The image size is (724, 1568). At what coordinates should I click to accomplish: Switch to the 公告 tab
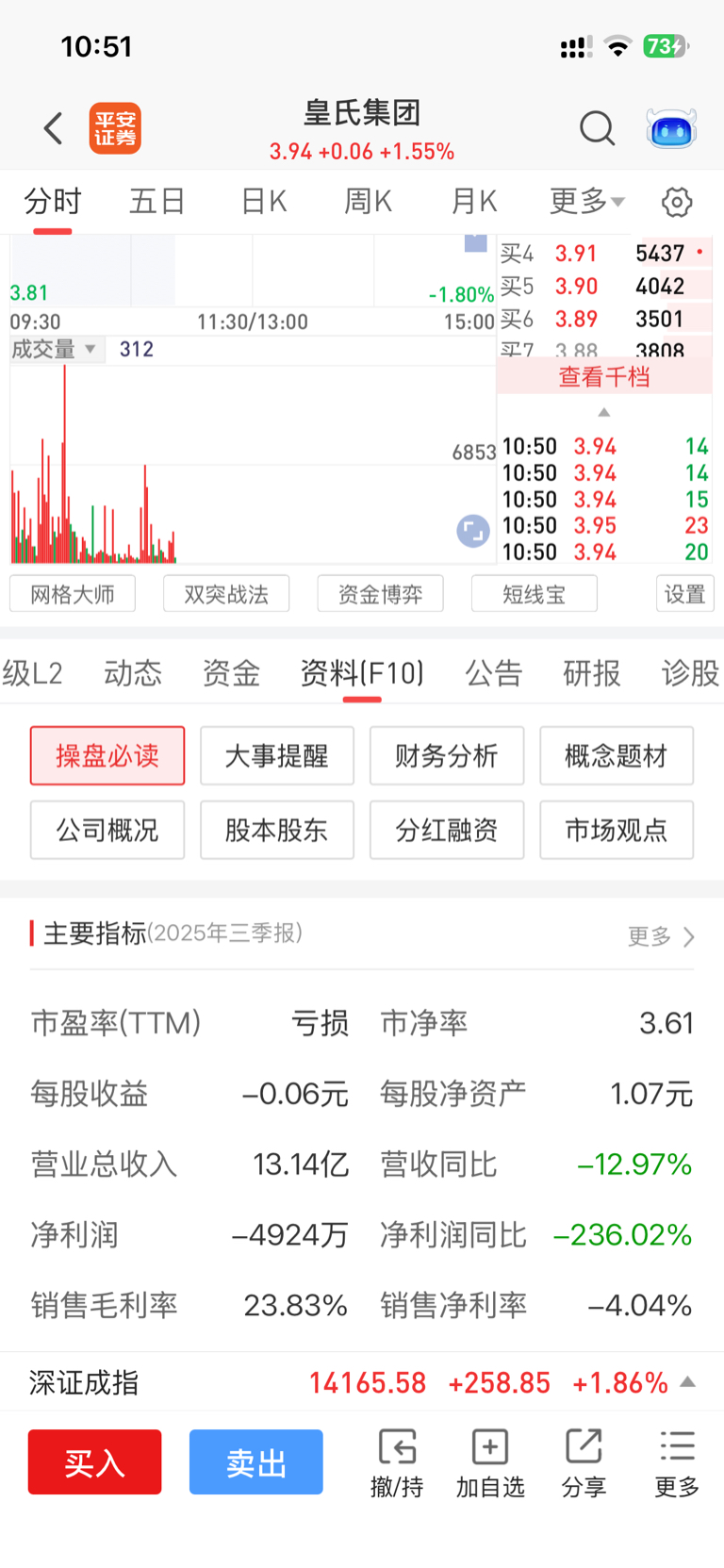pos(493,673)
